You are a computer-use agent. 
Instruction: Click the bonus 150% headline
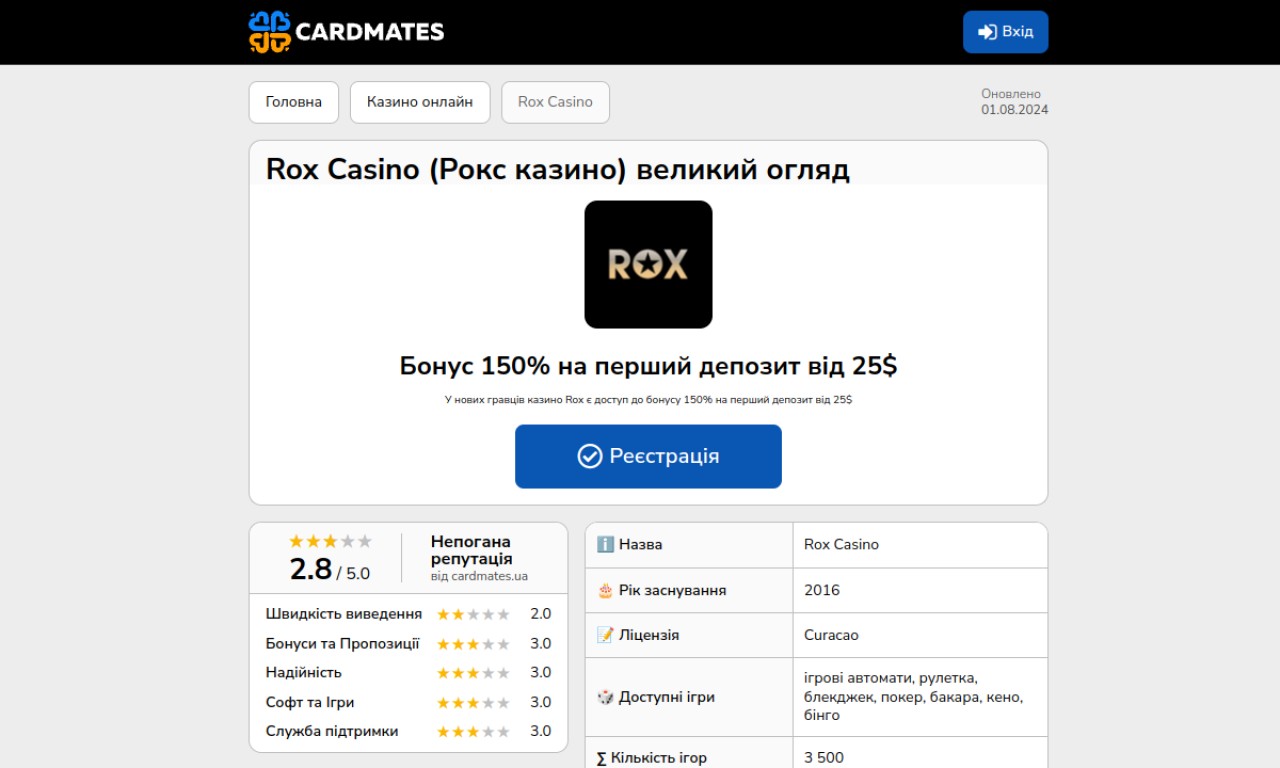coord(648,366)
